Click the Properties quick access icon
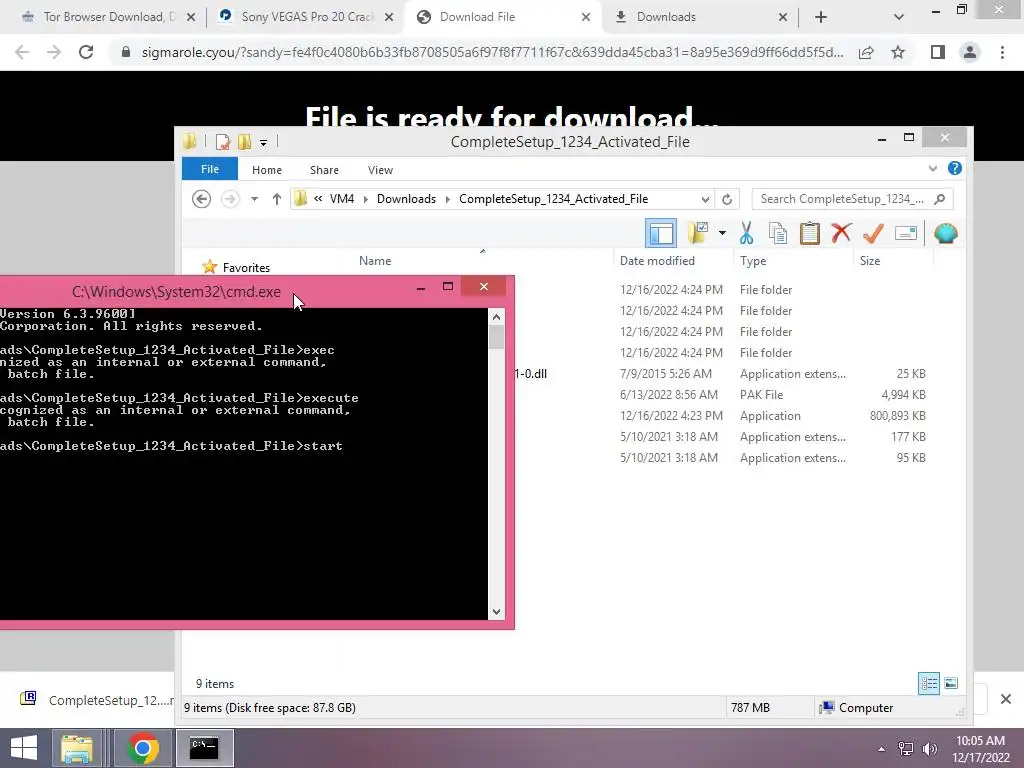The width and height of the screenshot is (1024, 768). 223,142
